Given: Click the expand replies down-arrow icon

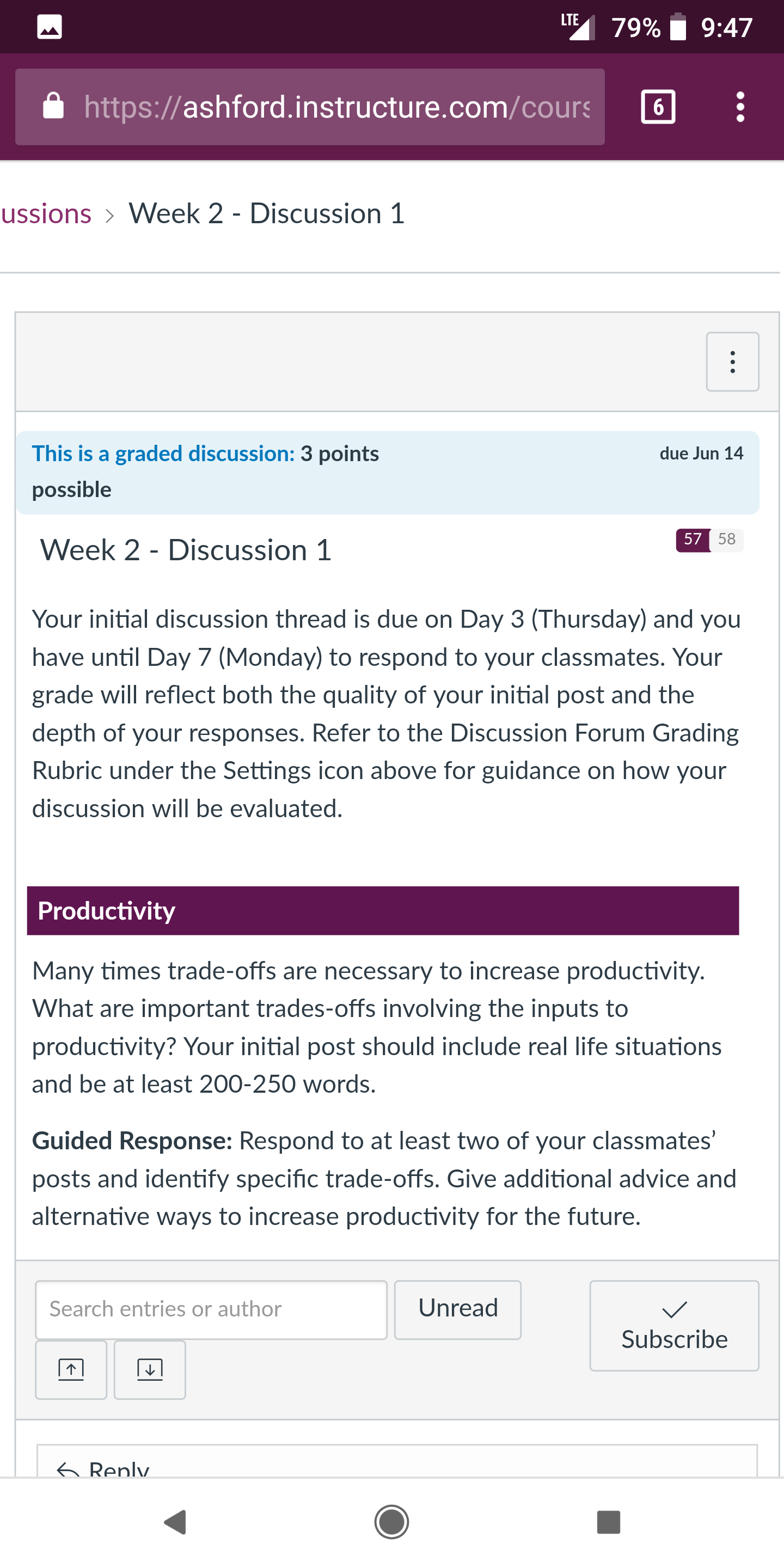Looking at the screenshot, I should 150,1370.
